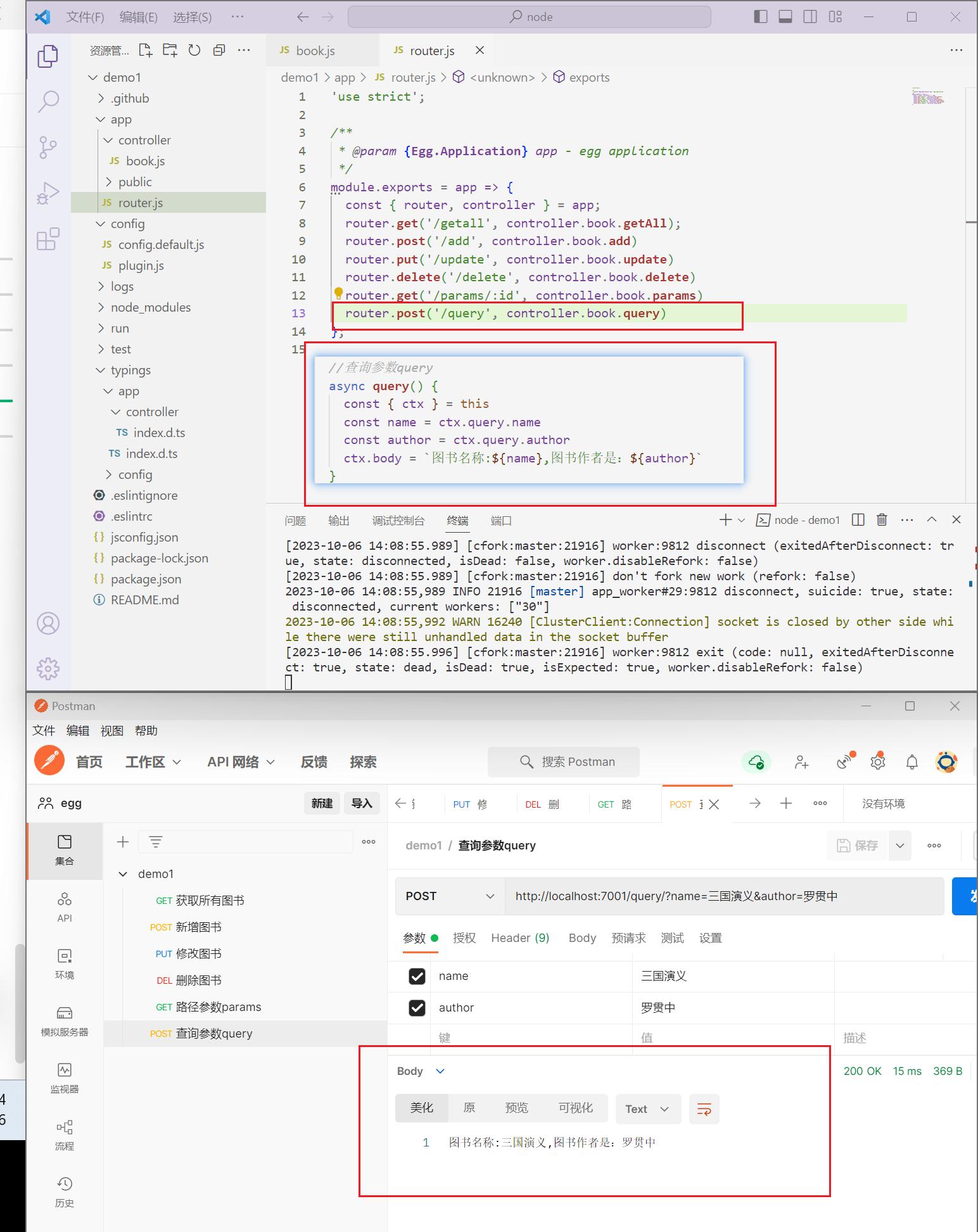Viewport: 978px width, 1232px height.
Task: Switch to the 输出 panel tab
Action: [339, 520]
